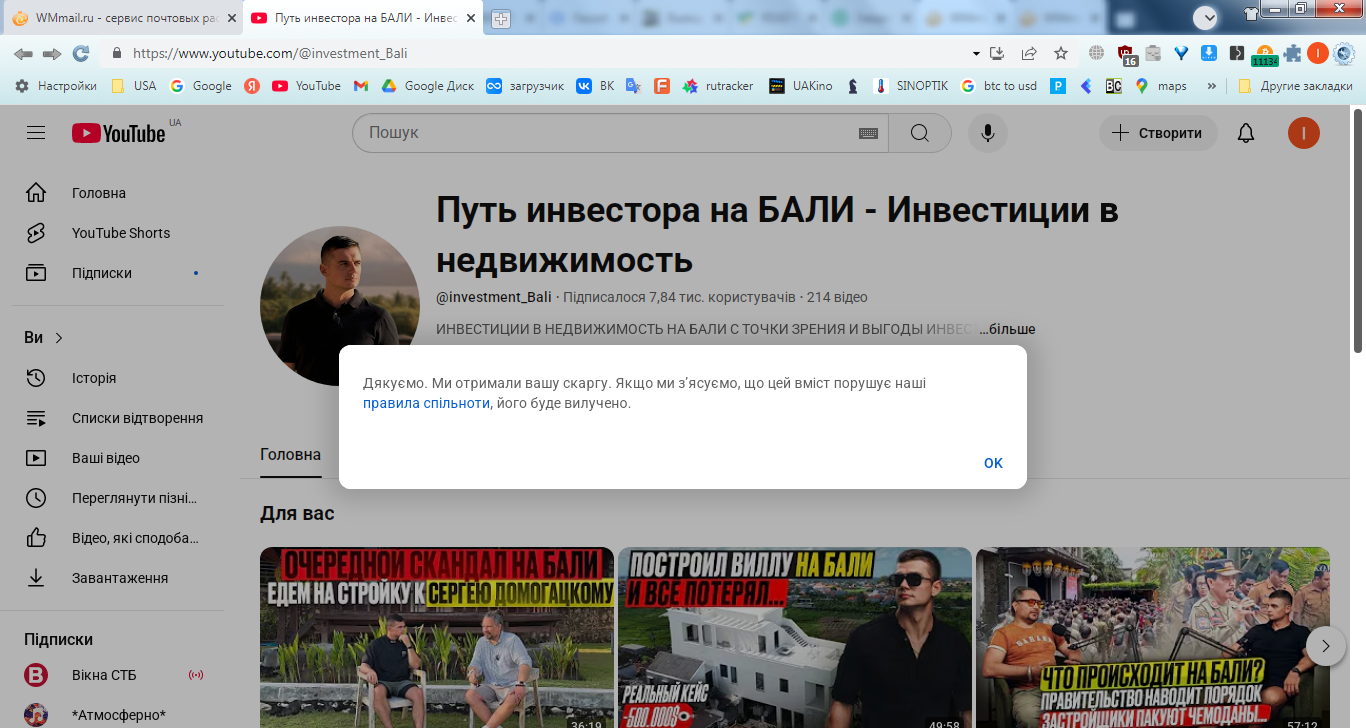
Task: Click the share page icon in the address bar
Action: click(x=1029, y=53)
